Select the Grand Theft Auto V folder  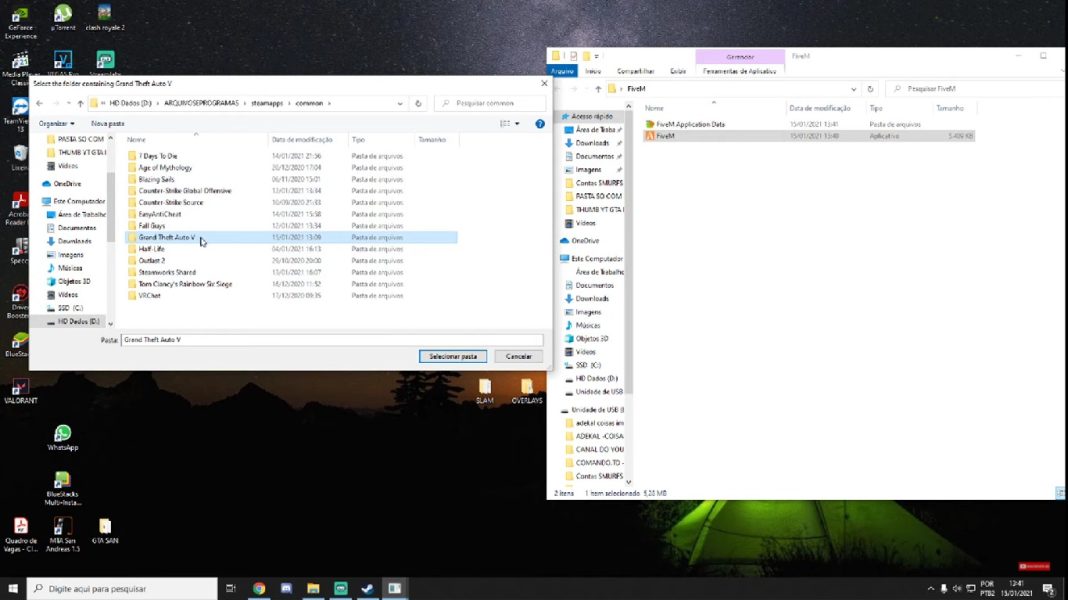292,238
